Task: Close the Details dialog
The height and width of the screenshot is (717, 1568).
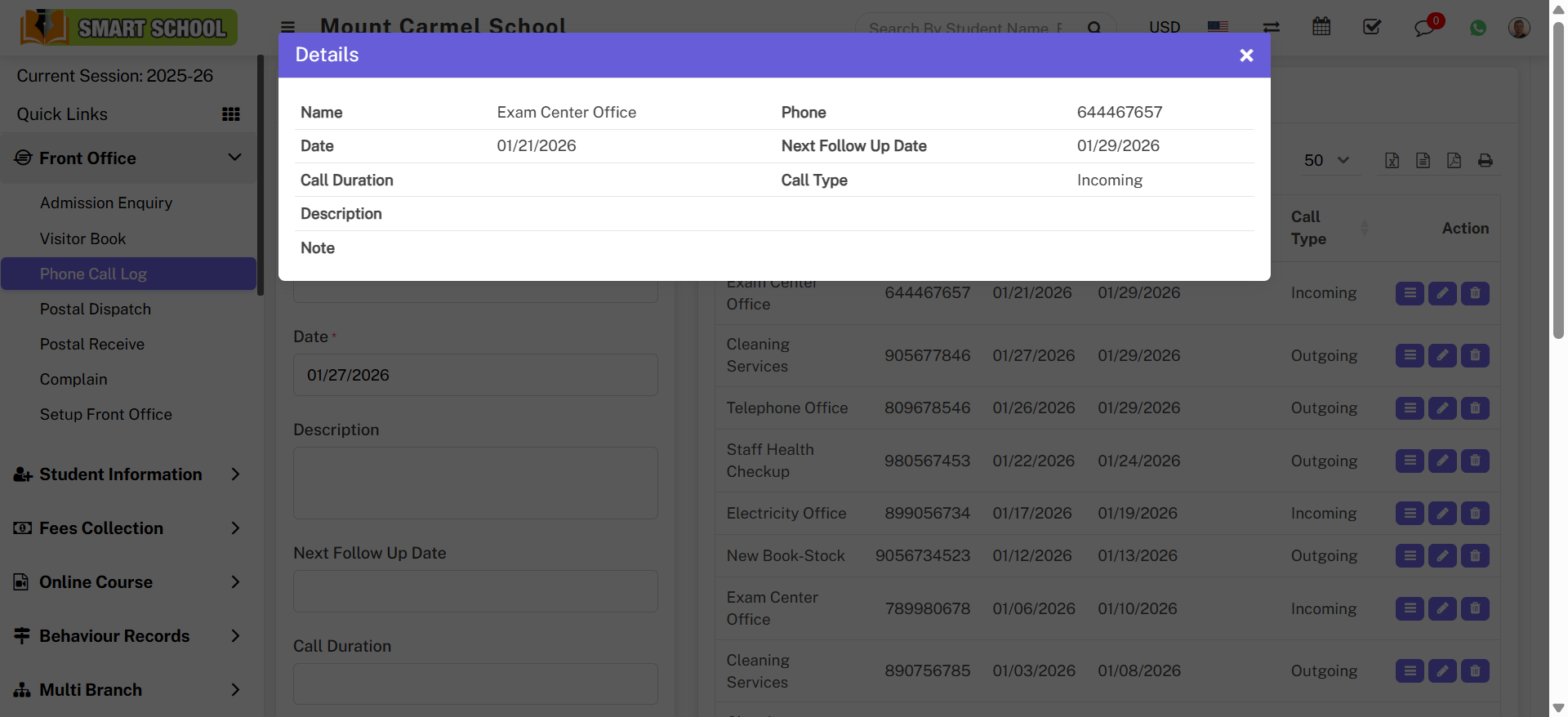Action: point(1245,56)
